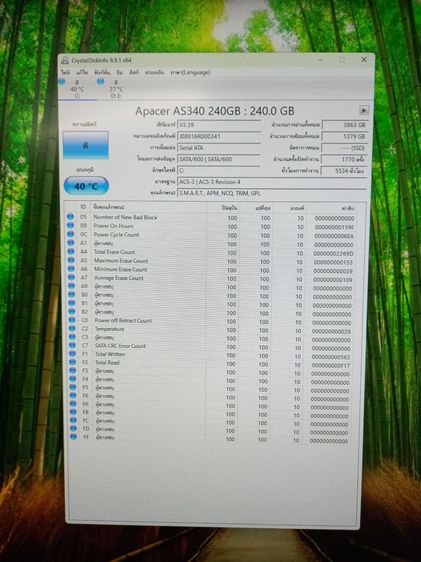Click the rotation rate field showing (SSD)

(x=344, y=148)
